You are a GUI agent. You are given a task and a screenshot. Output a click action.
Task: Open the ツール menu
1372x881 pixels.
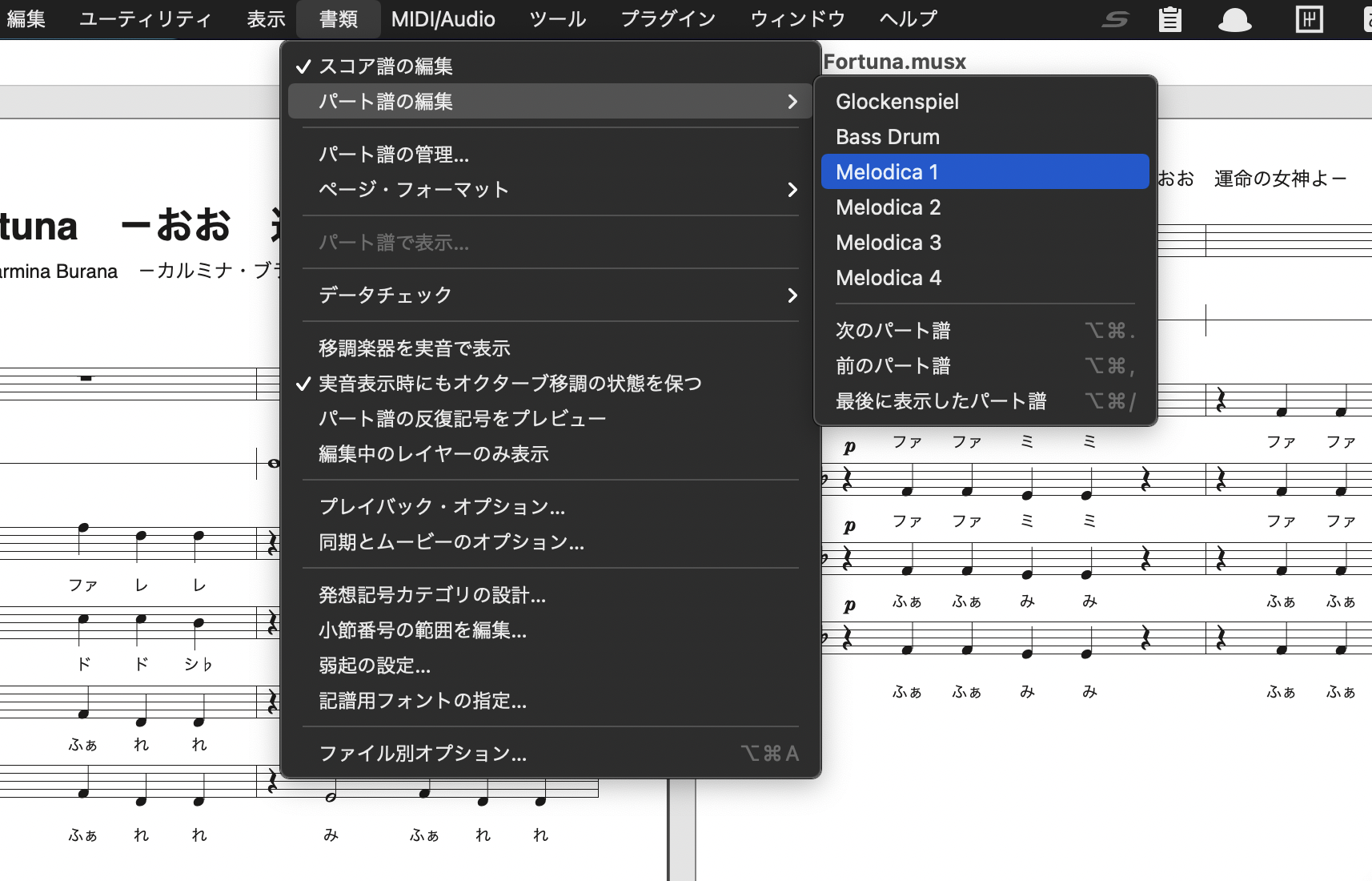(558, 19)
